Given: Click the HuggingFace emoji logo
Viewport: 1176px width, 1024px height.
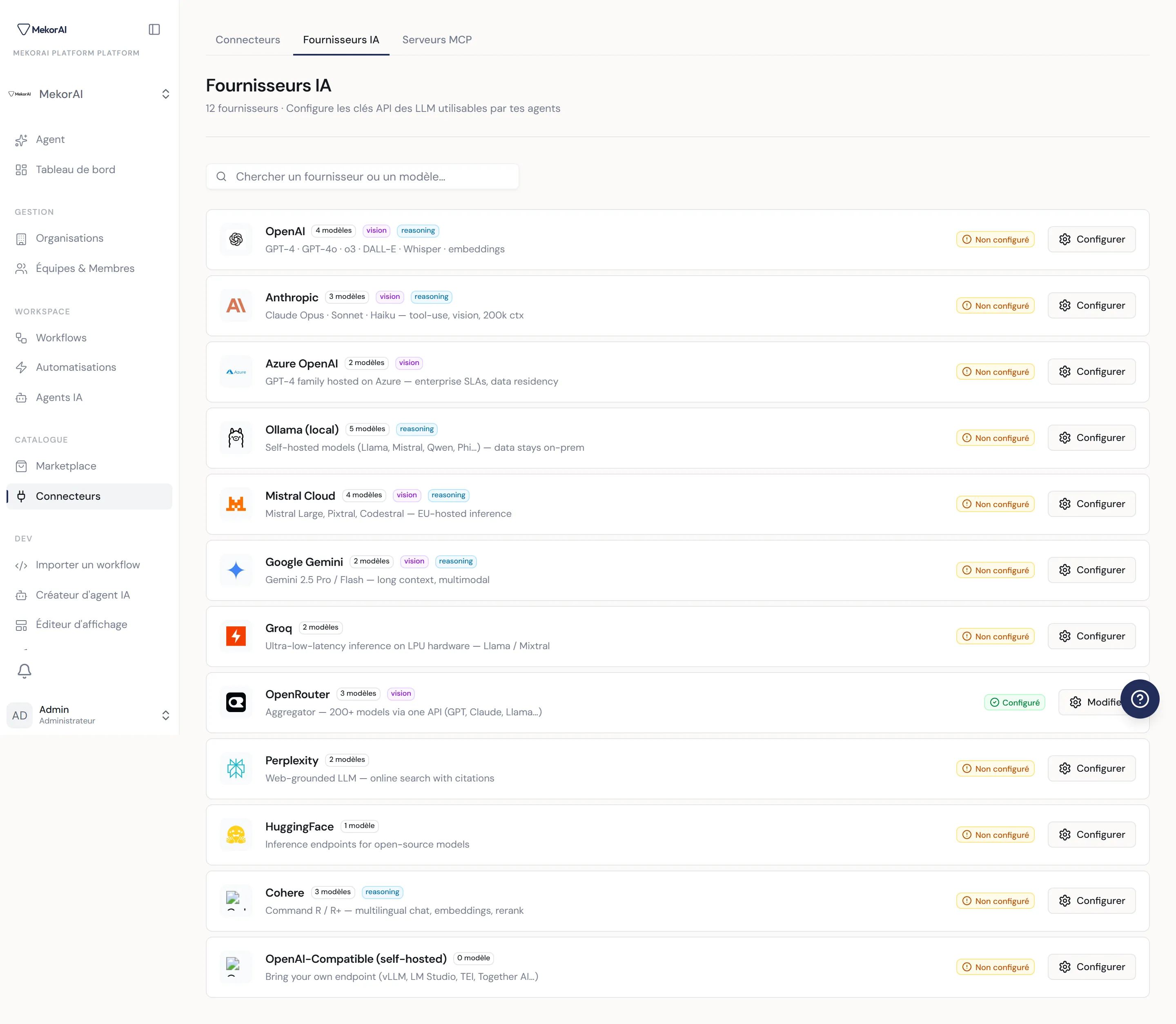Looking at the screenshot, I should pos(236,835).
